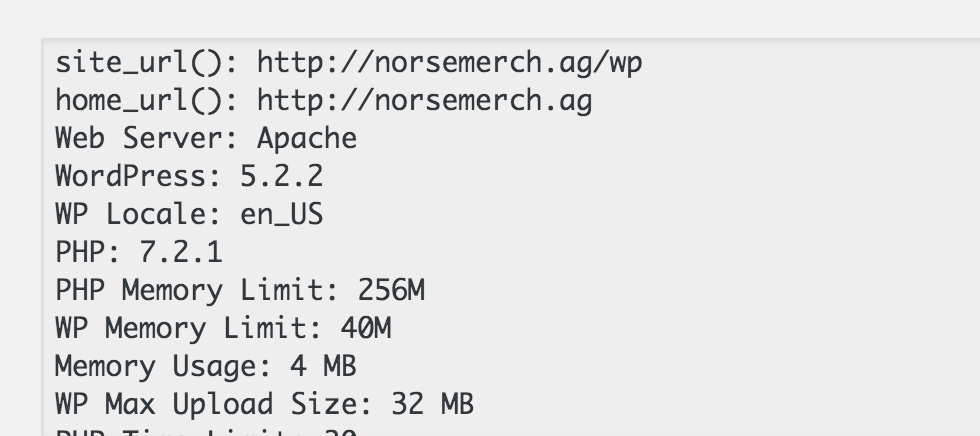Click the http://norsemerch.ag/wp URL text

point(450,63)
